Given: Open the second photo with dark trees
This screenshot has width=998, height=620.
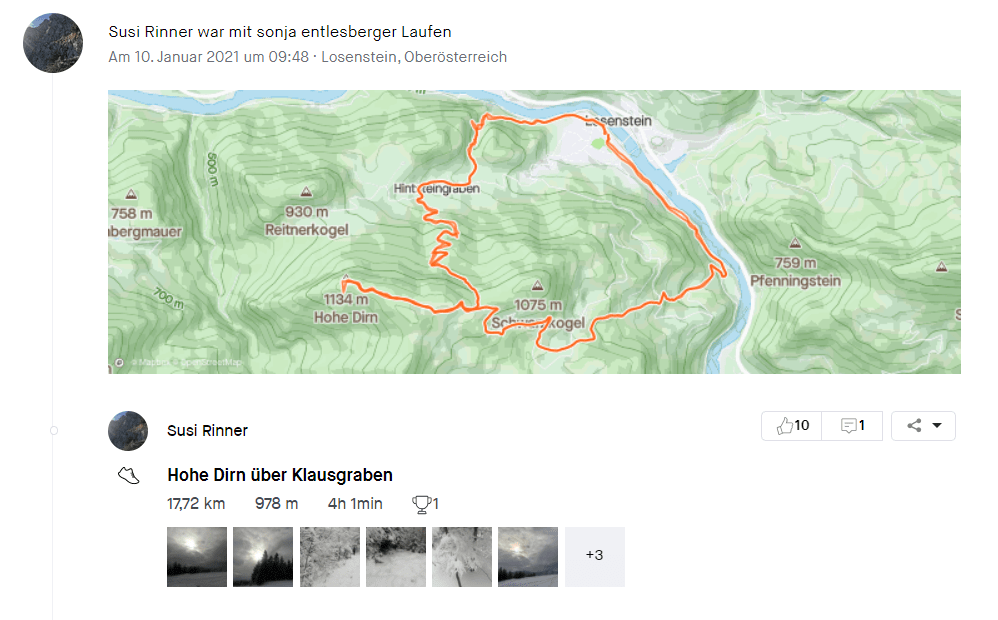Looking at the screenshot, I should pyautogui.click(x=263, y=556).
